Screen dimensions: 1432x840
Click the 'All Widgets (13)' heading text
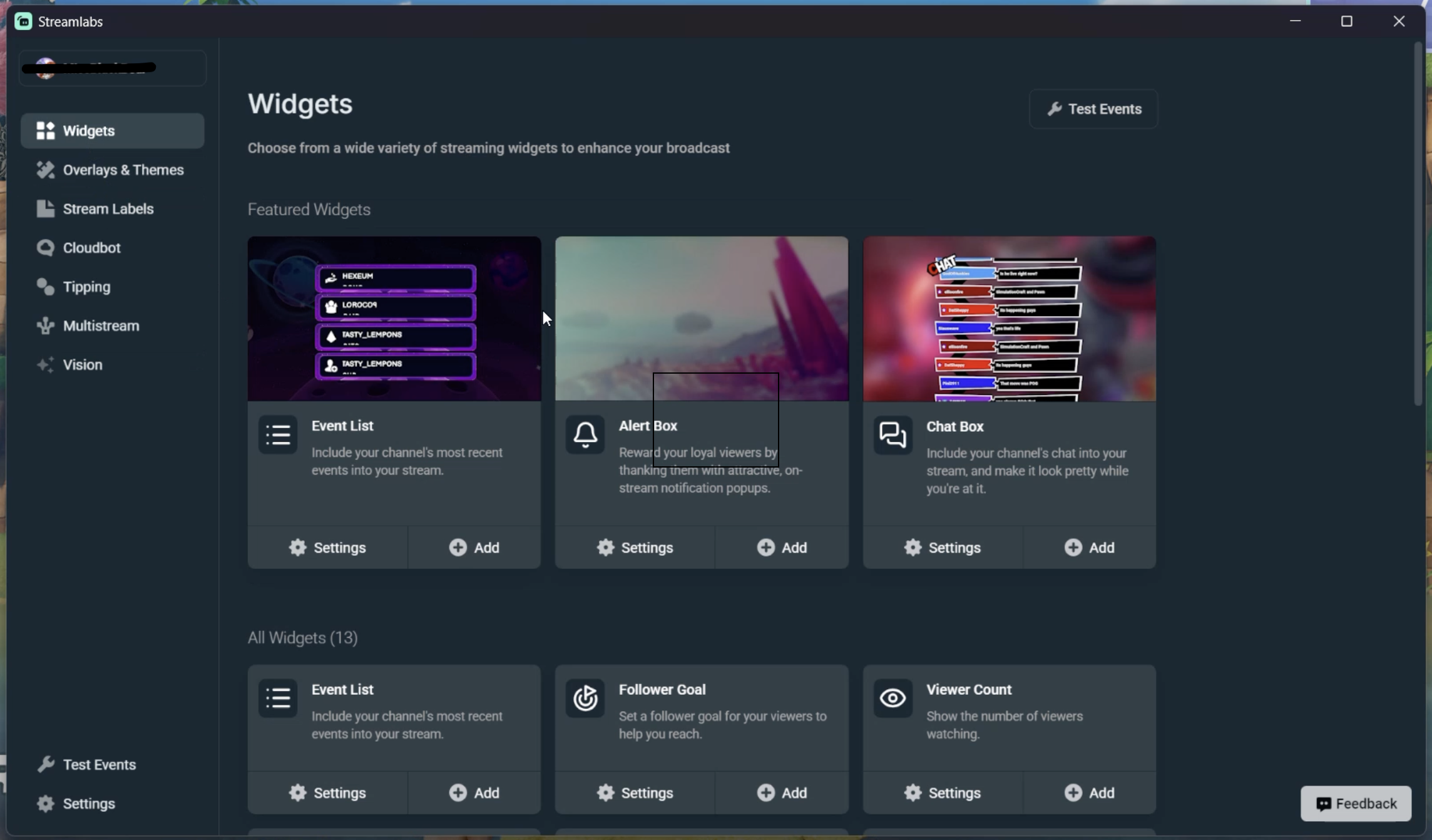pos(303,637)
